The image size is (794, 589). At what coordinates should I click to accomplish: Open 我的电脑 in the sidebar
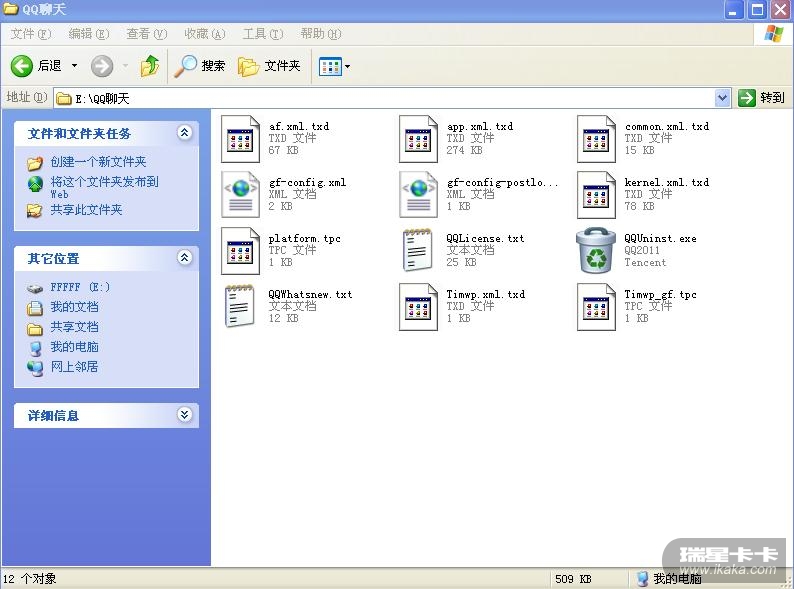pos(74,347)
